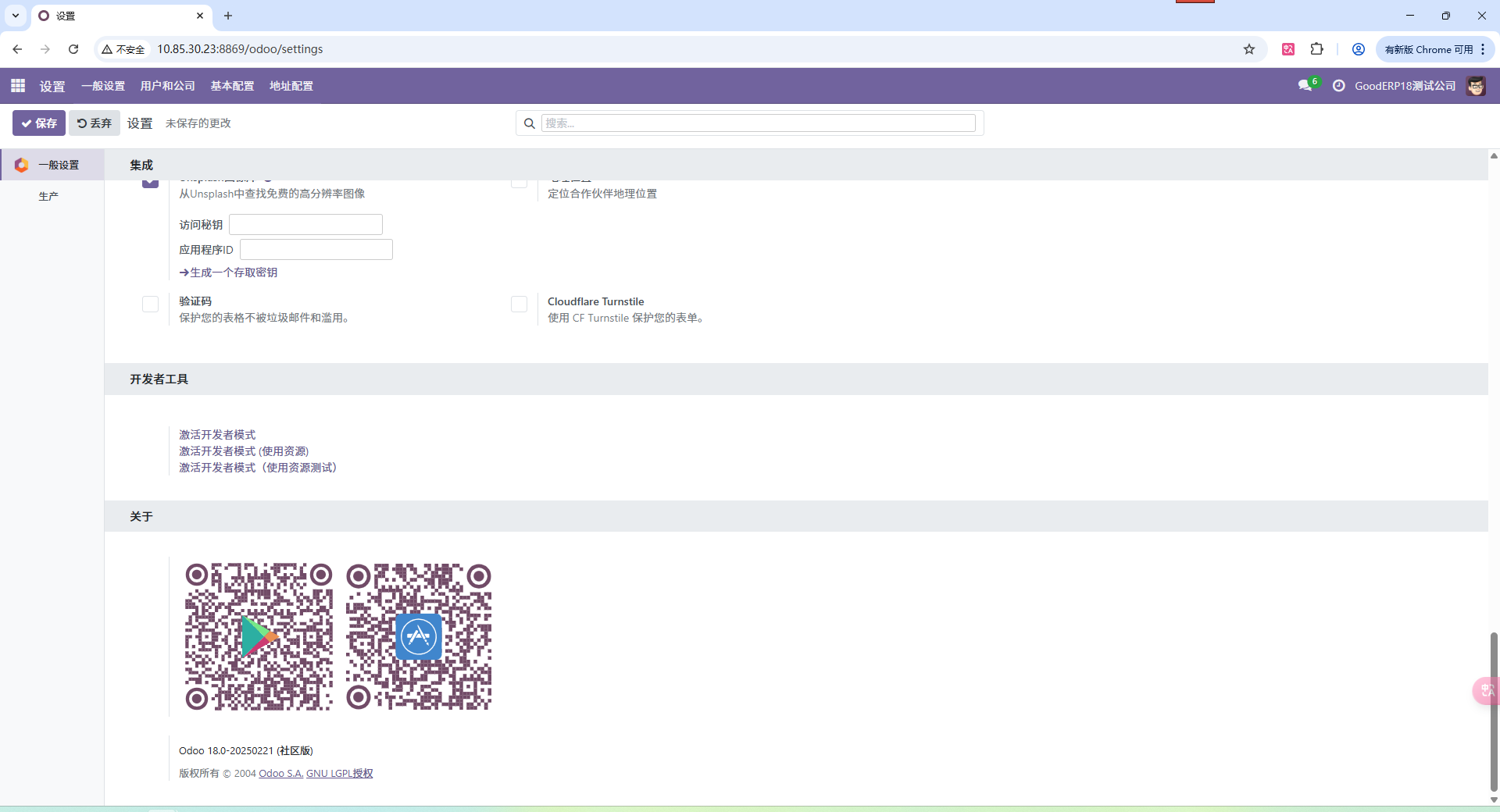The width and height of the screenshot is (1500, 812).
Task: Open the Odoo S.A. link
Action: (281, 774)
